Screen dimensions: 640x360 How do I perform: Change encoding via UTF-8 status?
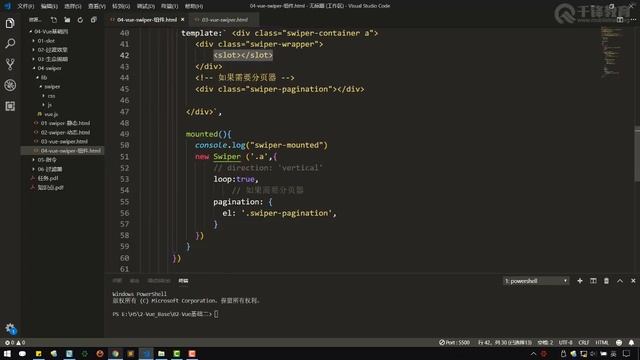[x=565, y=342]
